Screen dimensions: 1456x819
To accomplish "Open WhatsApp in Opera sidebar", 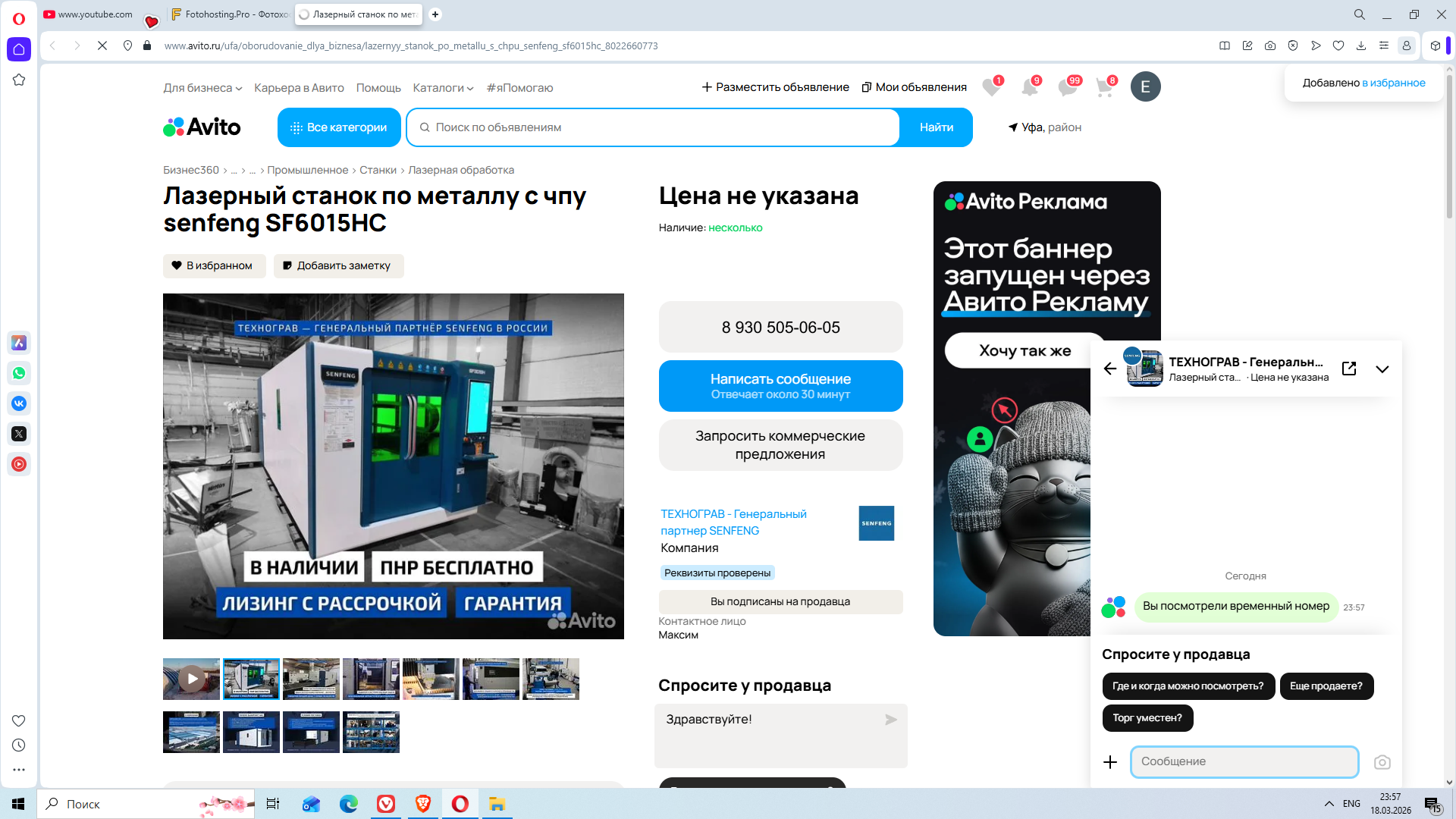I will point(19,373).
